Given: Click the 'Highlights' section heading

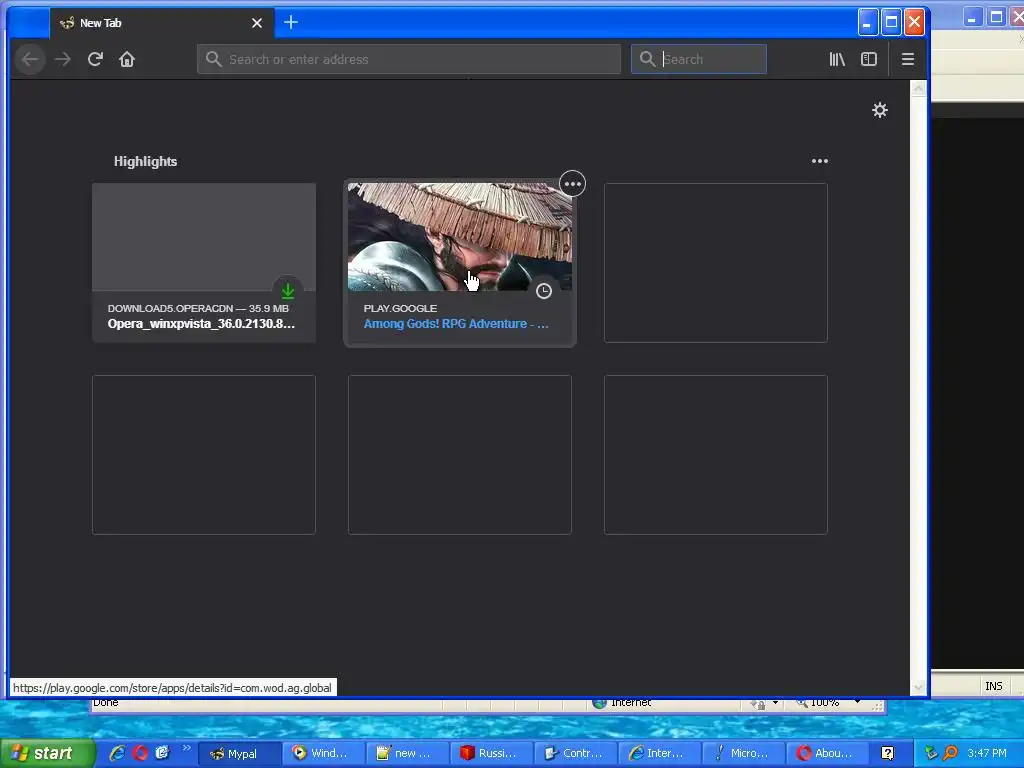Looking at the screenshot, I should pos(146,161).
